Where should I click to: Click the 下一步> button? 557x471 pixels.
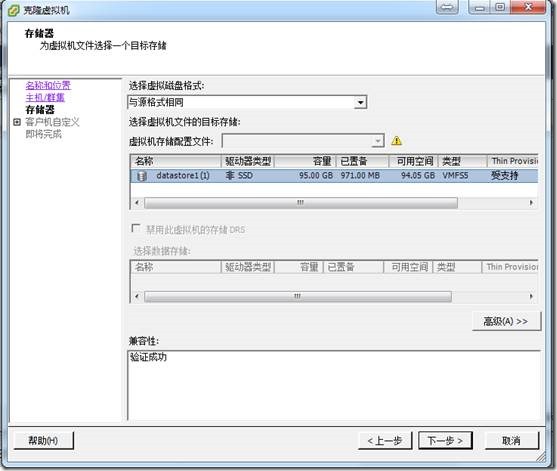(445, 441)
